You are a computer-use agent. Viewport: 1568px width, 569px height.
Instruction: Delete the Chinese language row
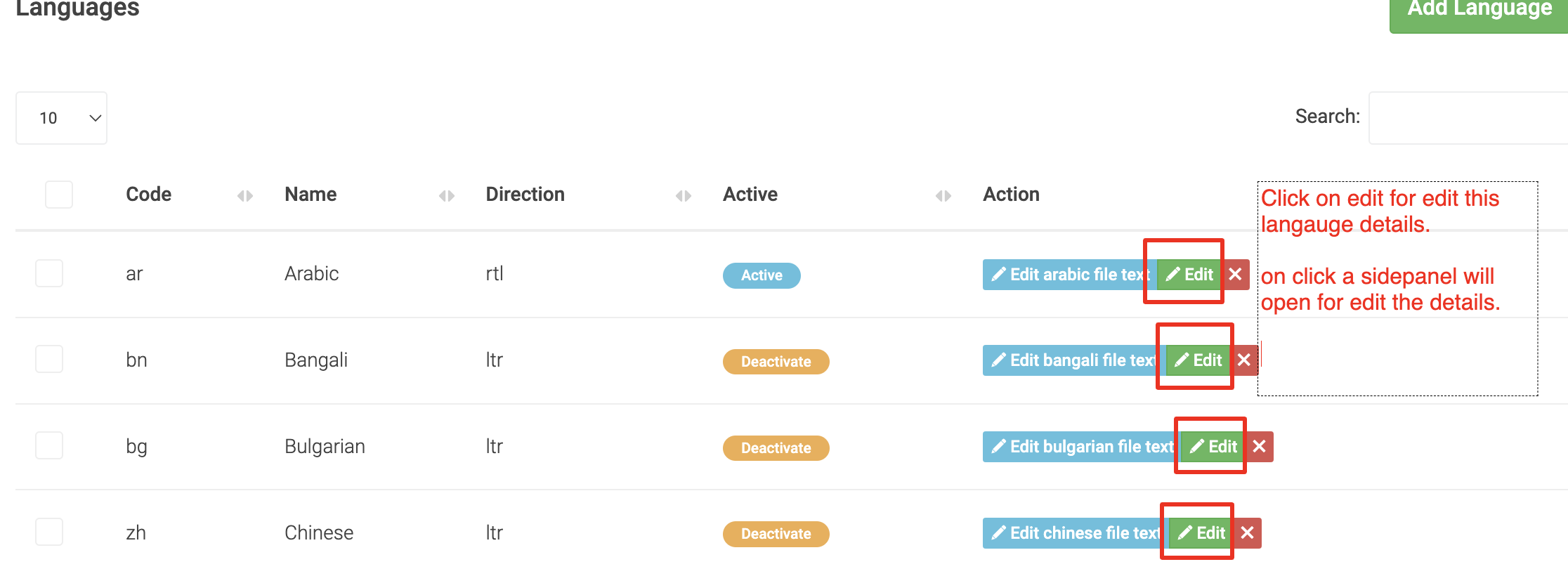tap(1248, 533)
